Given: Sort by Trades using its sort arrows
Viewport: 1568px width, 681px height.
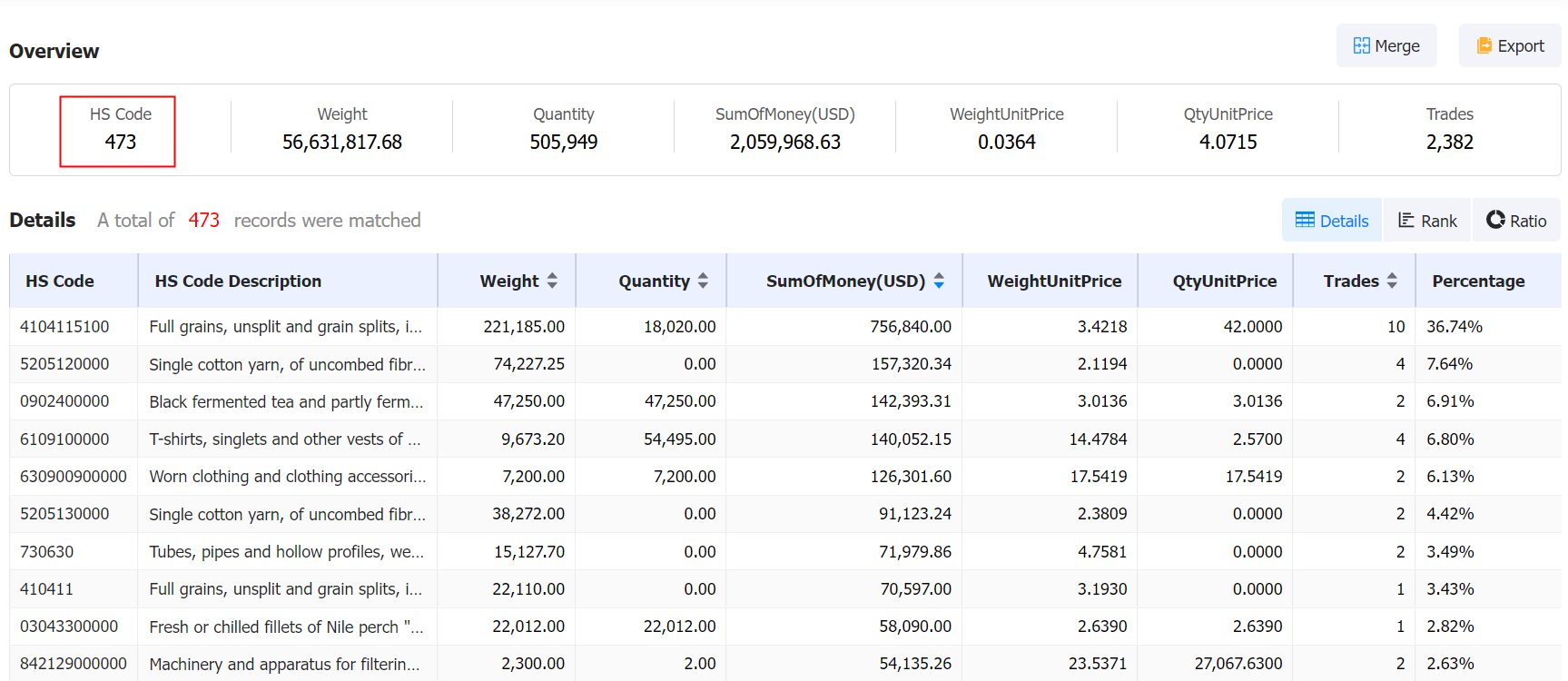Looking at the screenshot, I should click(1392, 281).
